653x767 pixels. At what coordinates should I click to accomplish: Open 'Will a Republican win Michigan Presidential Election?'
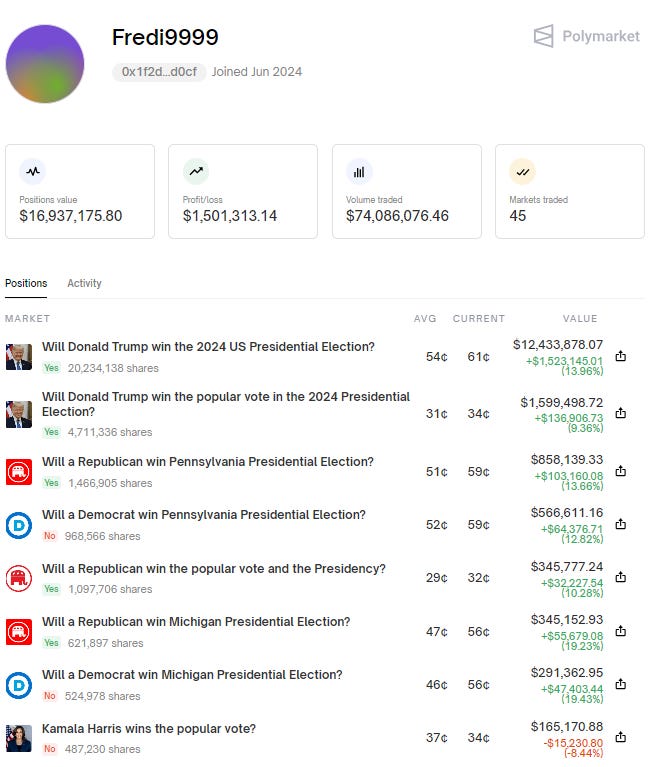196,621
